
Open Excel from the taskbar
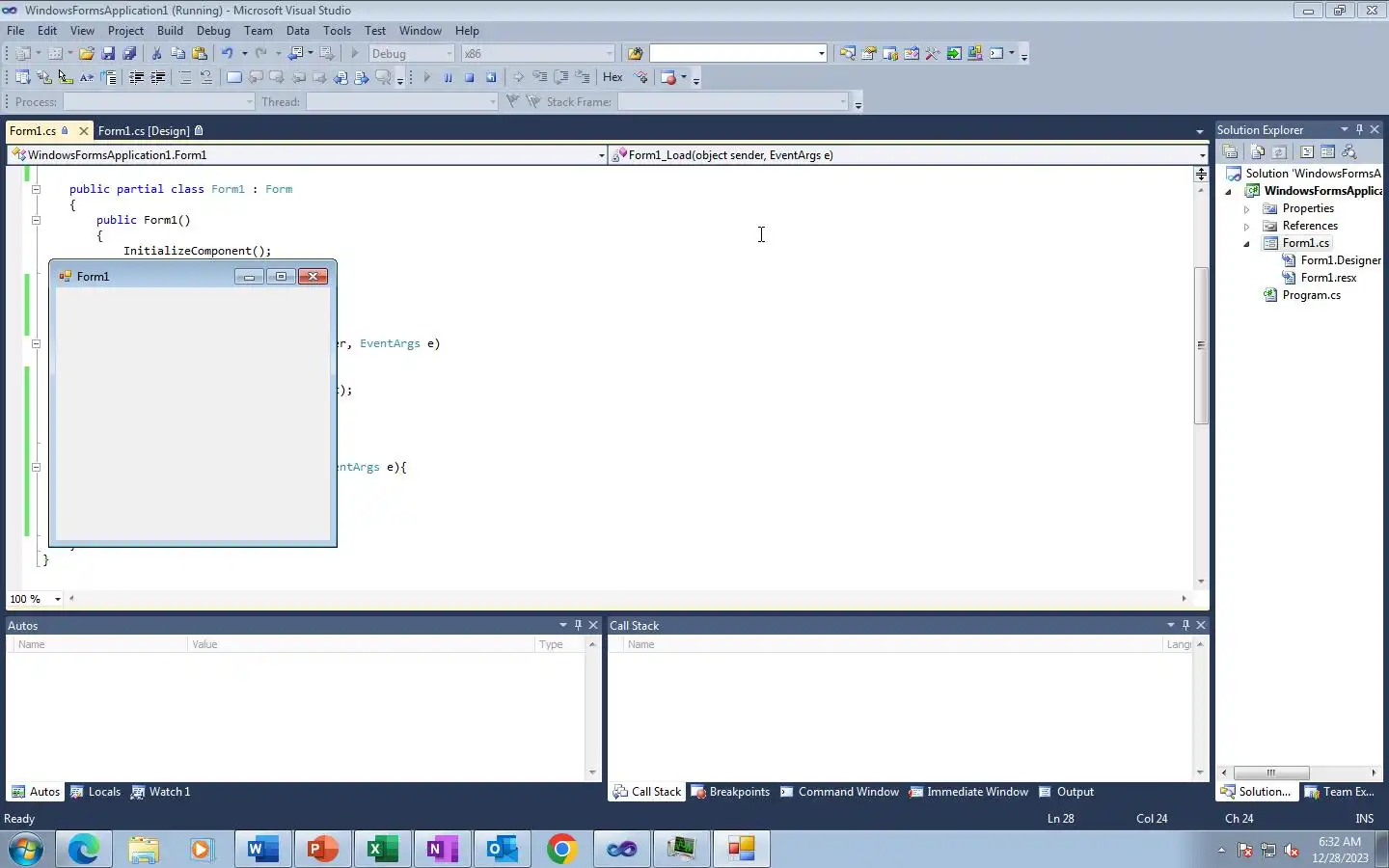coord(383,850)
